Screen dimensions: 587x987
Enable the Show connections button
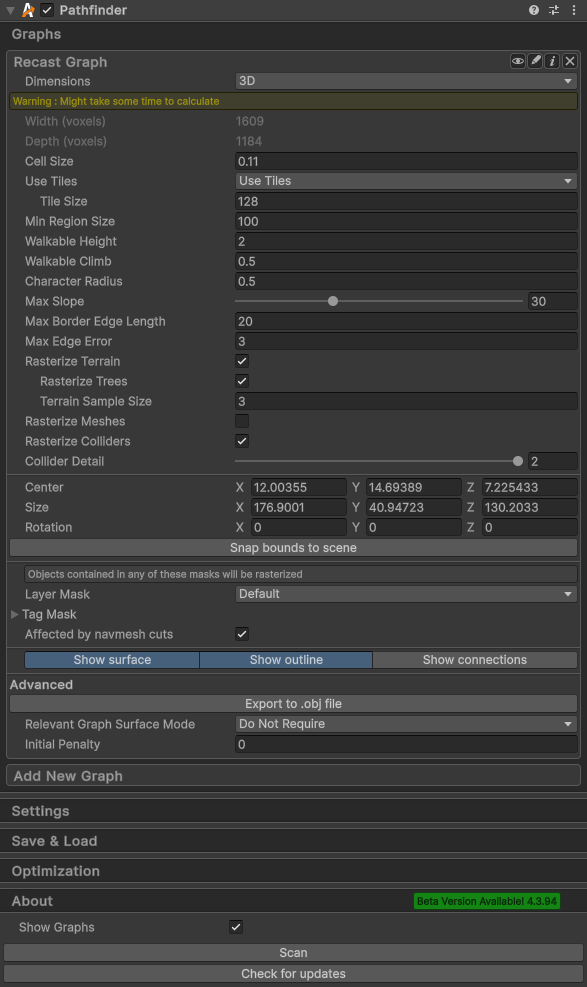coord(475,660)
